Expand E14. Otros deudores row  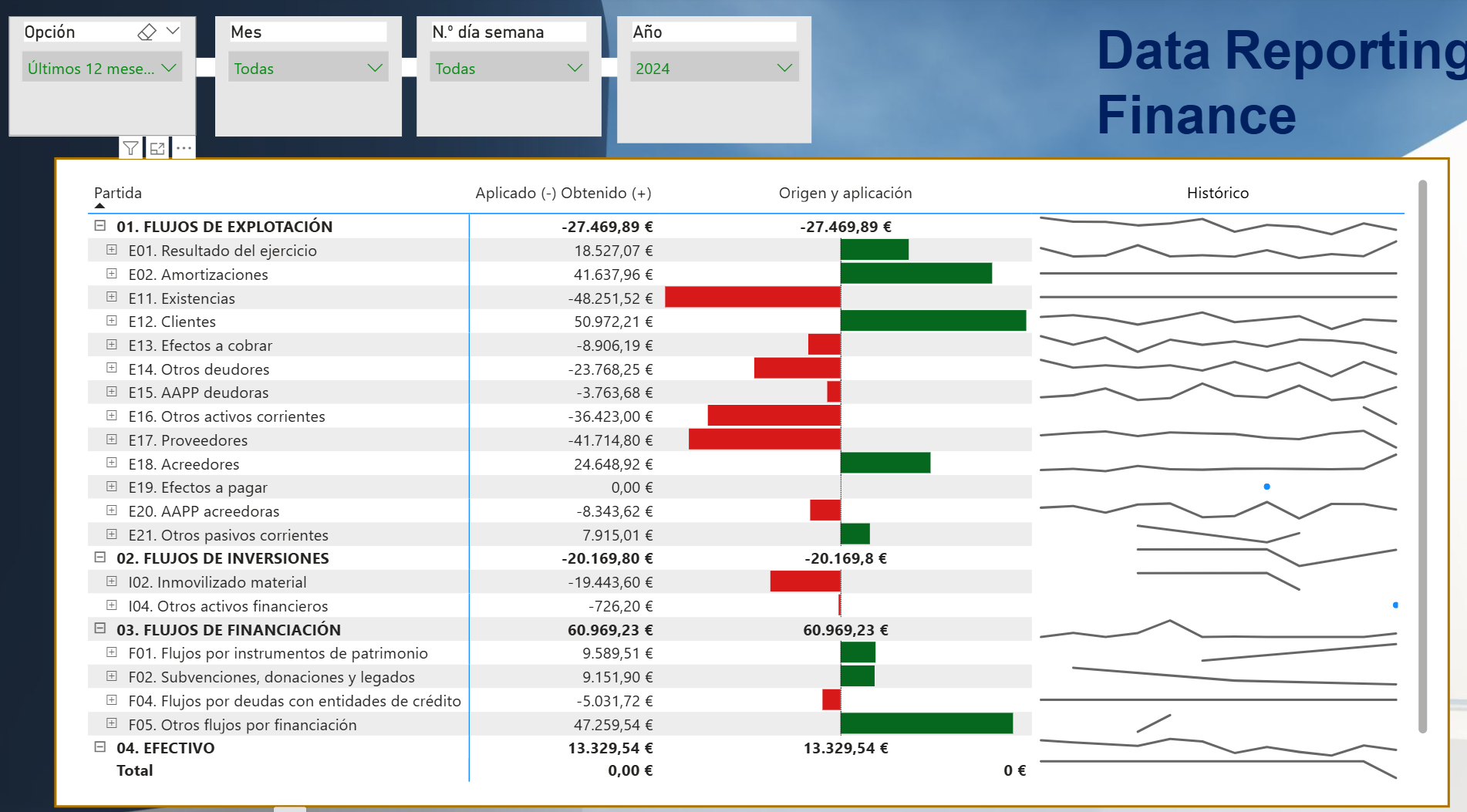coord(112,369)
